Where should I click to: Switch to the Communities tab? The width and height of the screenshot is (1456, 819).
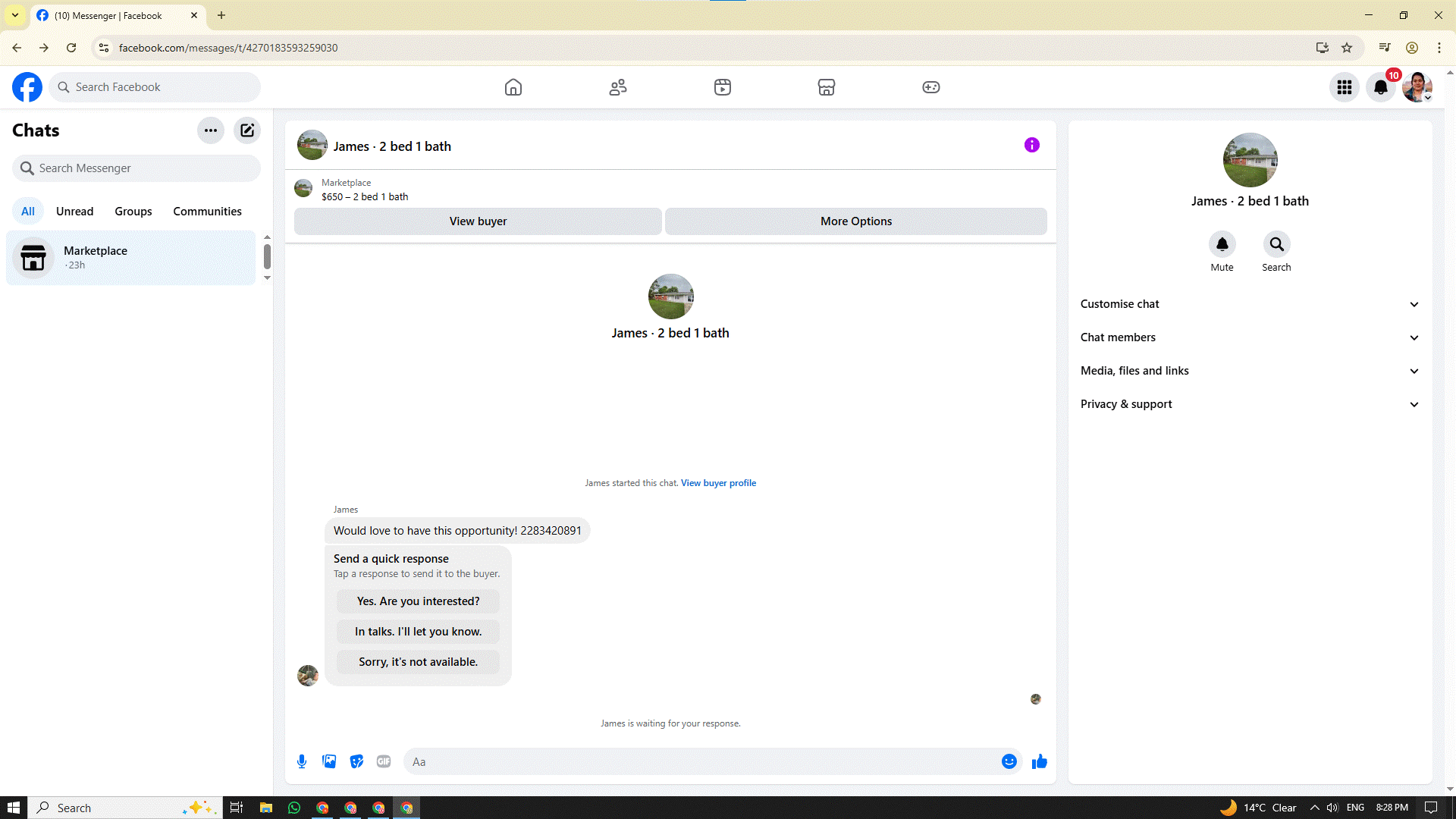tap(207, 212)
